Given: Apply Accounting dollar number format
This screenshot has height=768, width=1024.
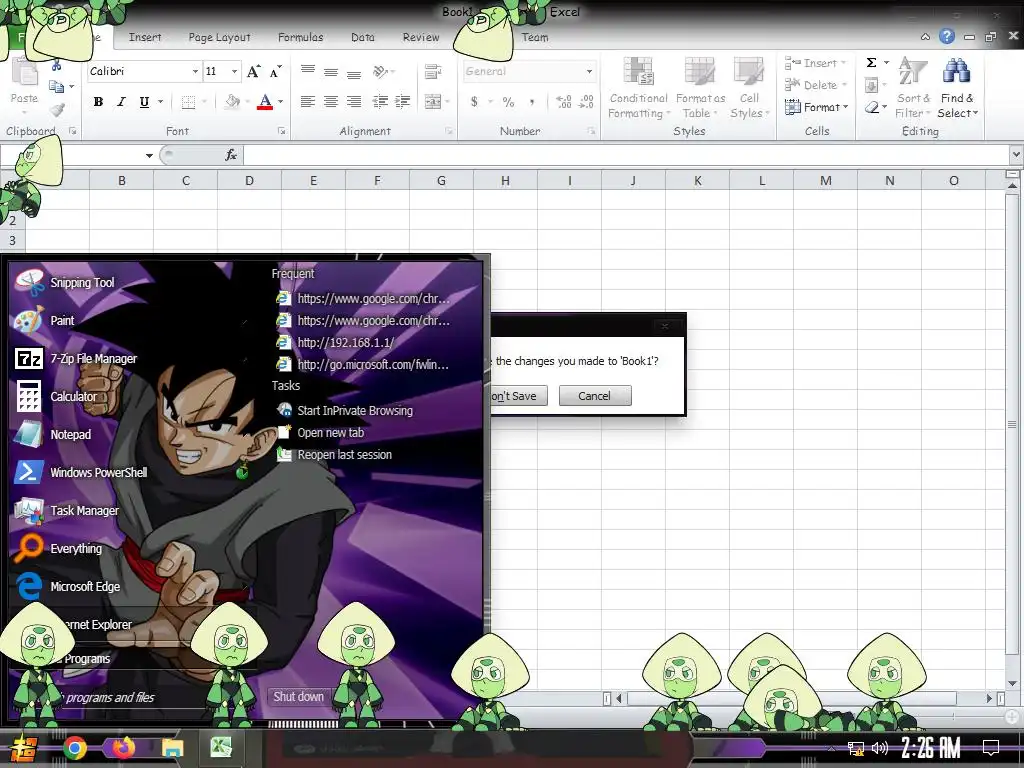Looking at the screenshot, I should coord(474,102).
